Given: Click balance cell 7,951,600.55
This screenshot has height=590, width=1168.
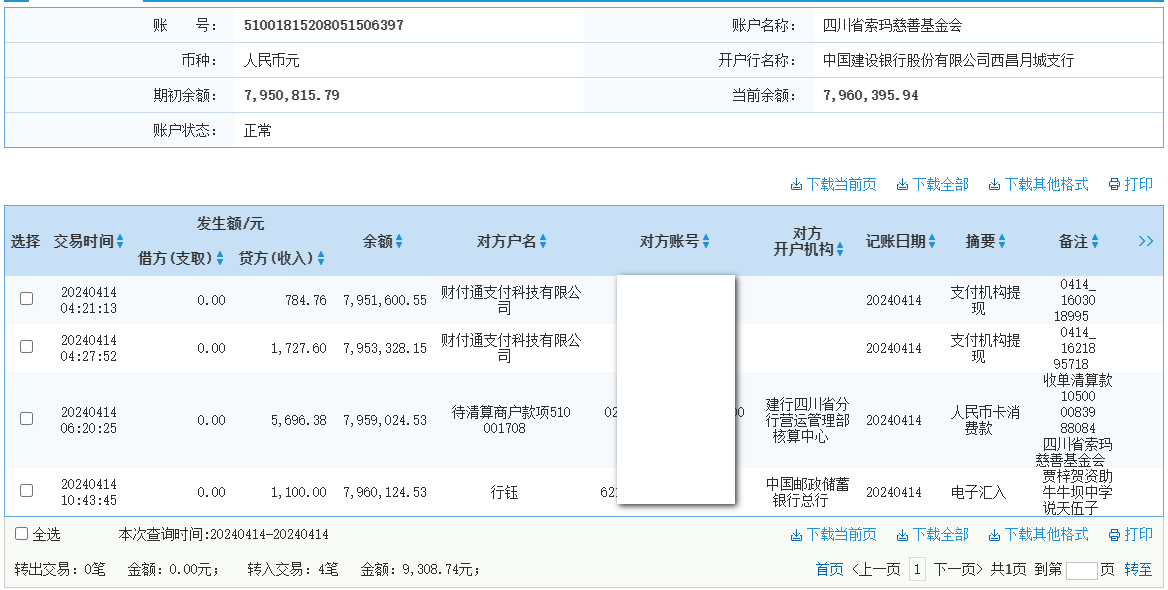Looking at the screenshot, I should (385, 300).
